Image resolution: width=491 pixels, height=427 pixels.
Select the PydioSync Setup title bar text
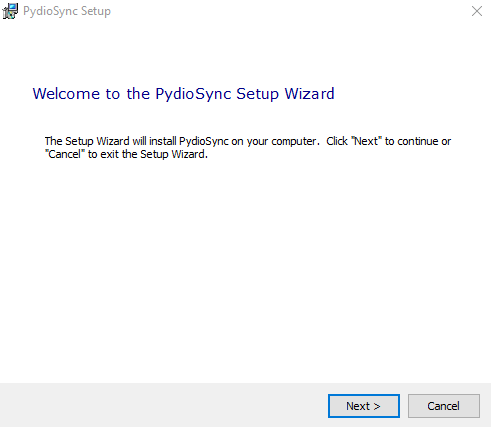tap(67, 11)
